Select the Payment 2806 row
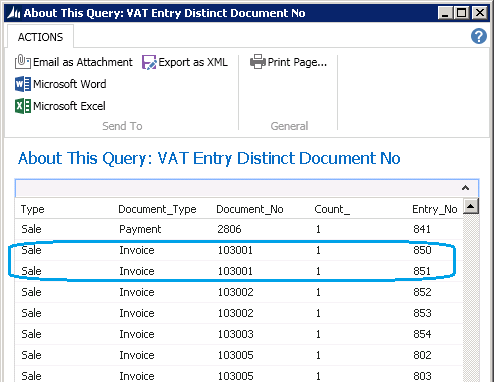Image resolution: width=494 pixels, height=382 pixels. 239,229
